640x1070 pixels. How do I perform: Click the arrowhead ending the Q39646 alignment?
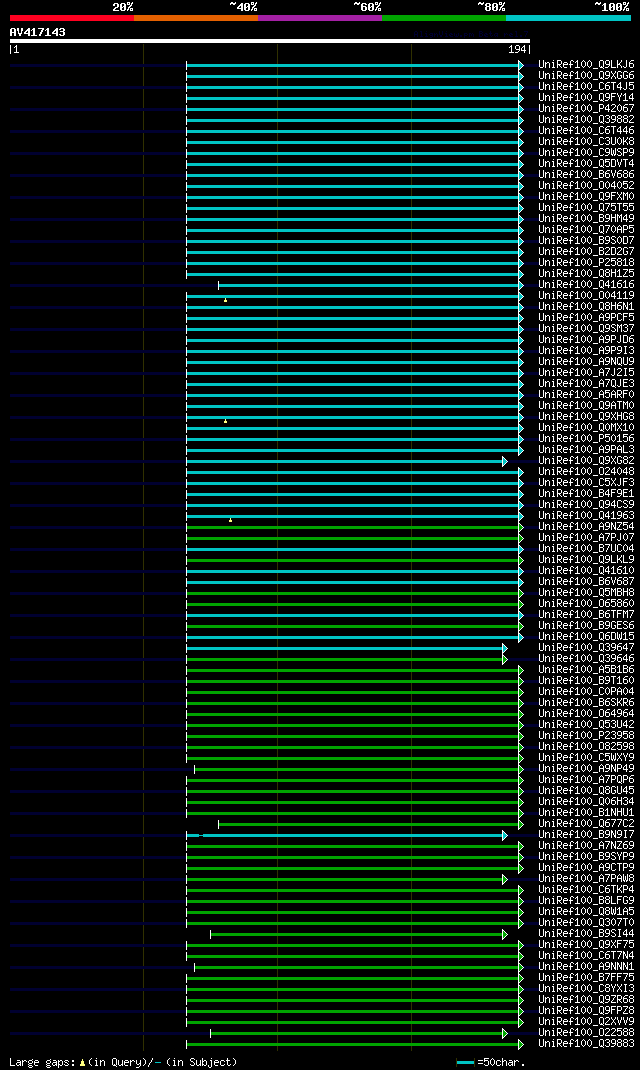tap(505, 659)
